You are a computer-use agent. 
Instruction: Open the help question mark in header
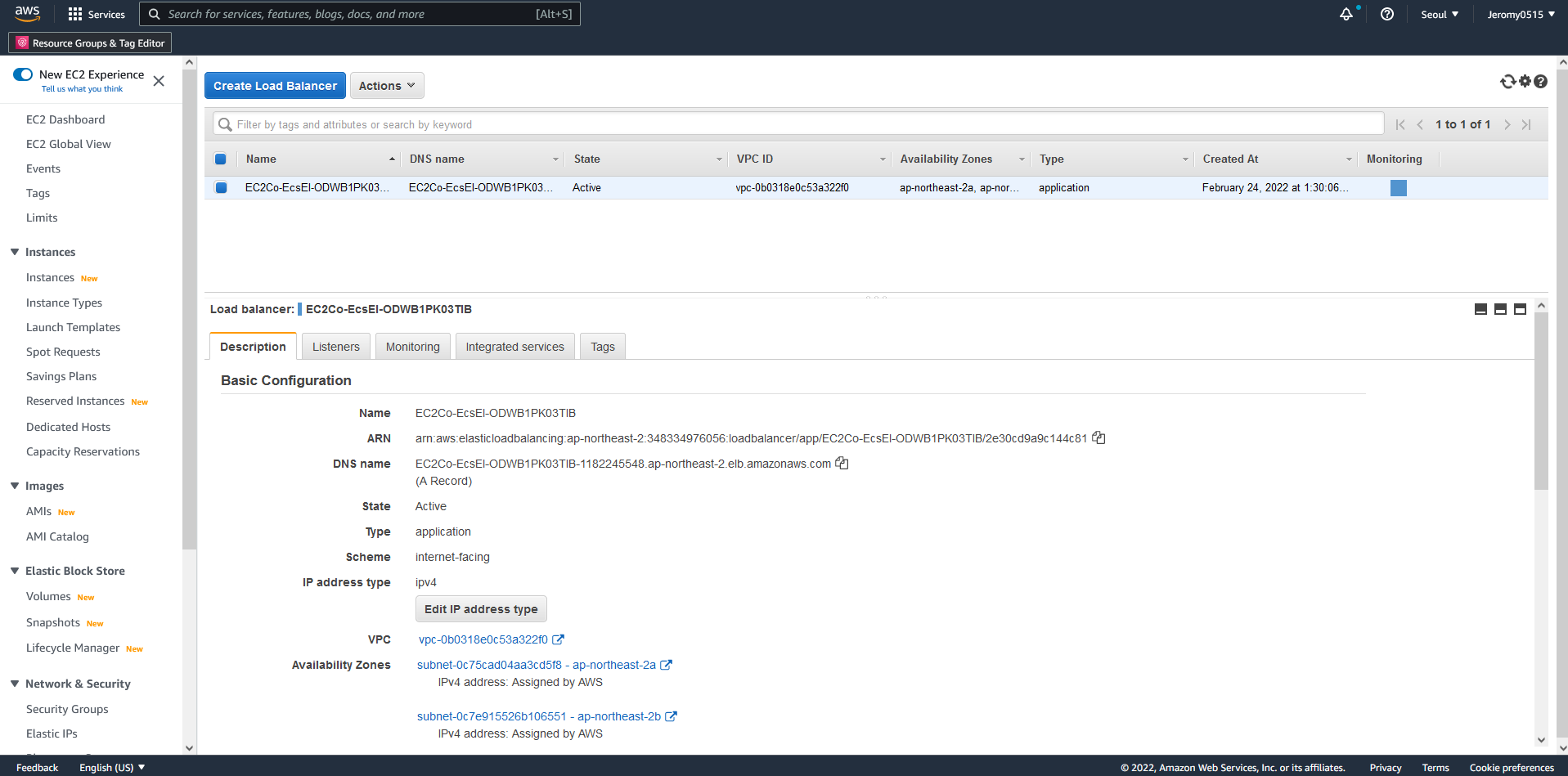tap(1387, 14)
